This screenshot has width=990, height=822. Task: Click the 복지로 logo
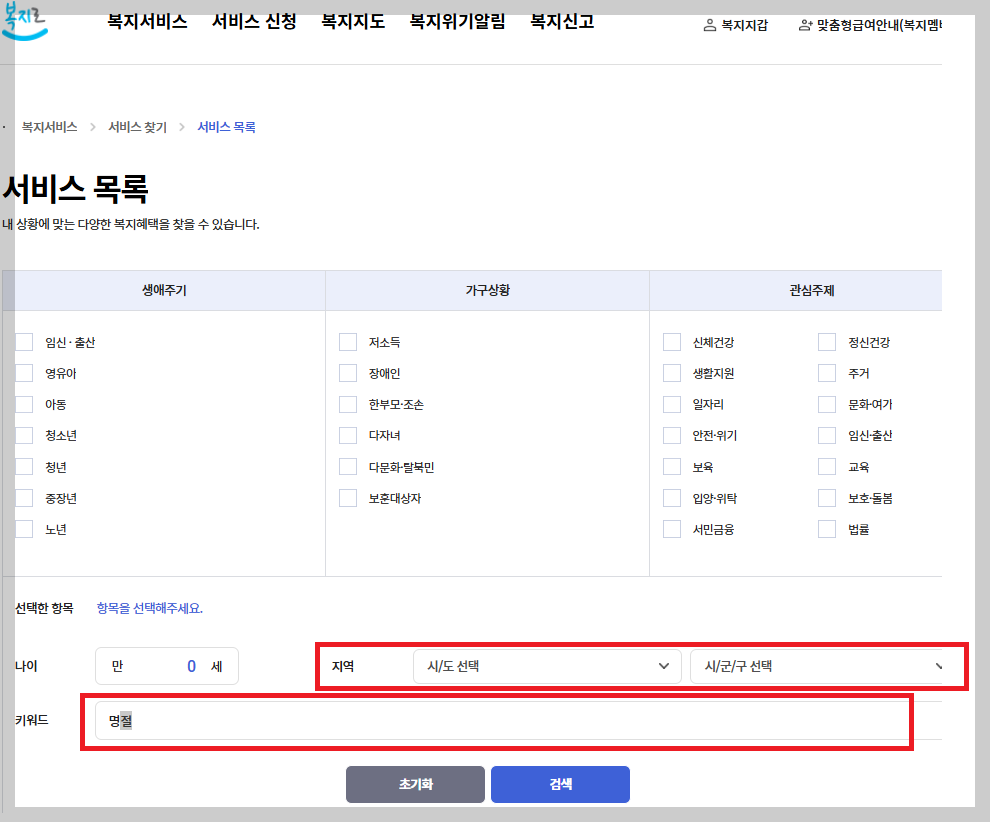coord(27,20)
